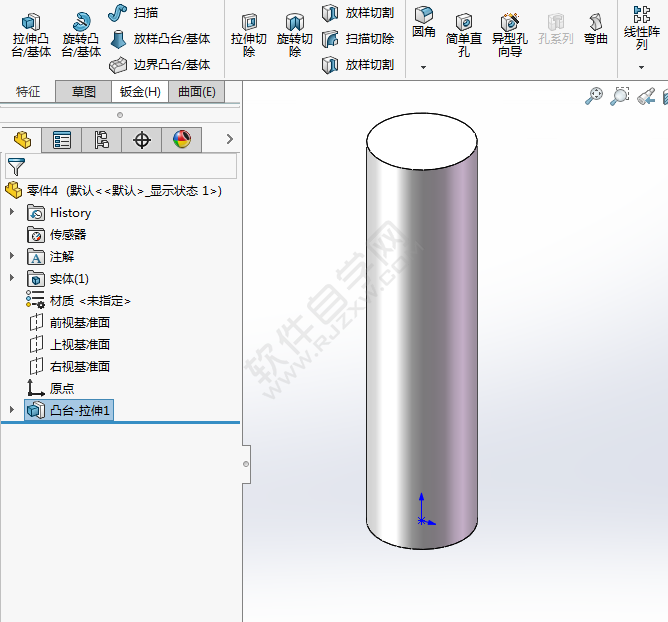Choose the 扫描 sweep tool
The image size is (668, 622).
133,13
